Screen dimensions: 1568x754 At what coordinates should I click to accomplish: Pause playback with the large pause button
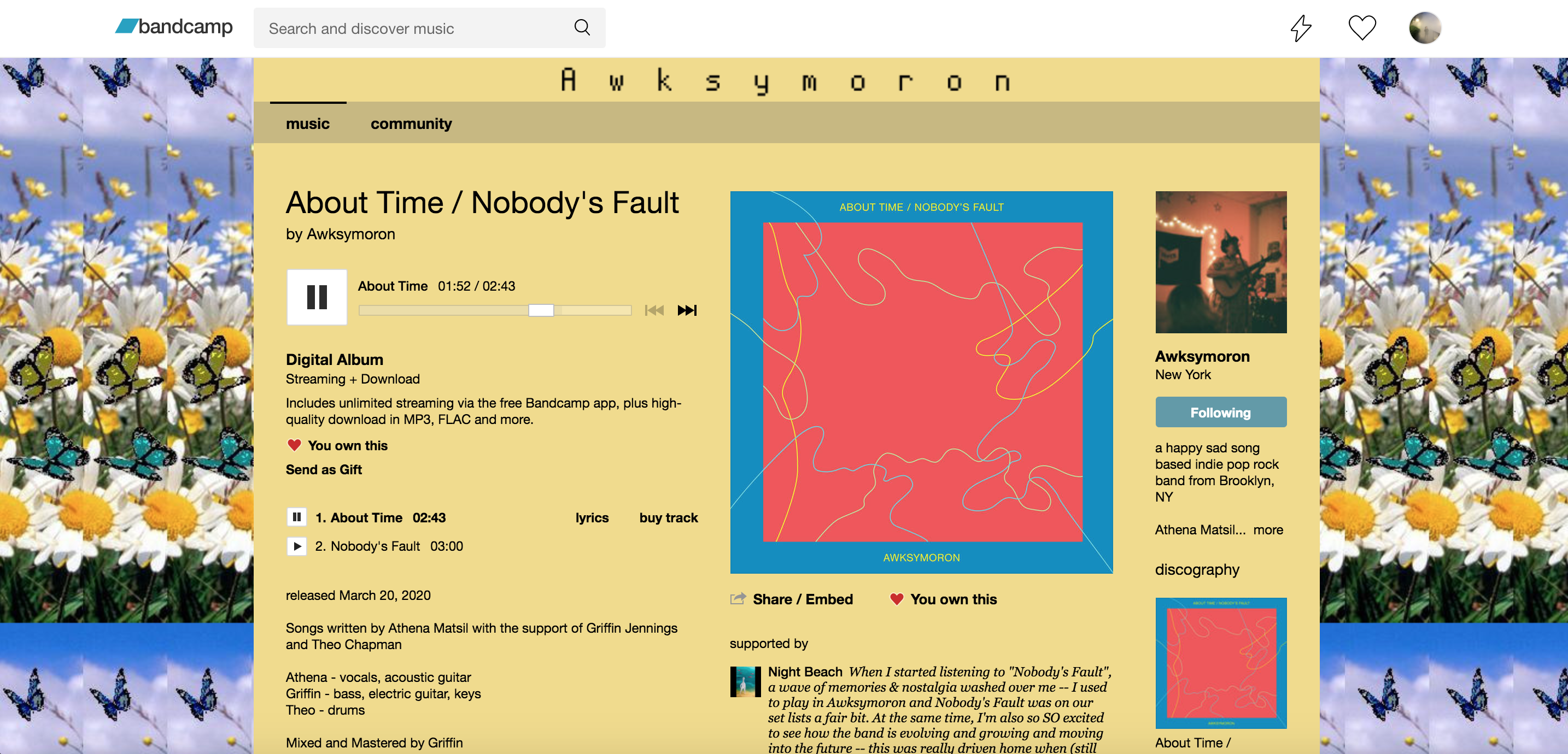tap(317, 297)
